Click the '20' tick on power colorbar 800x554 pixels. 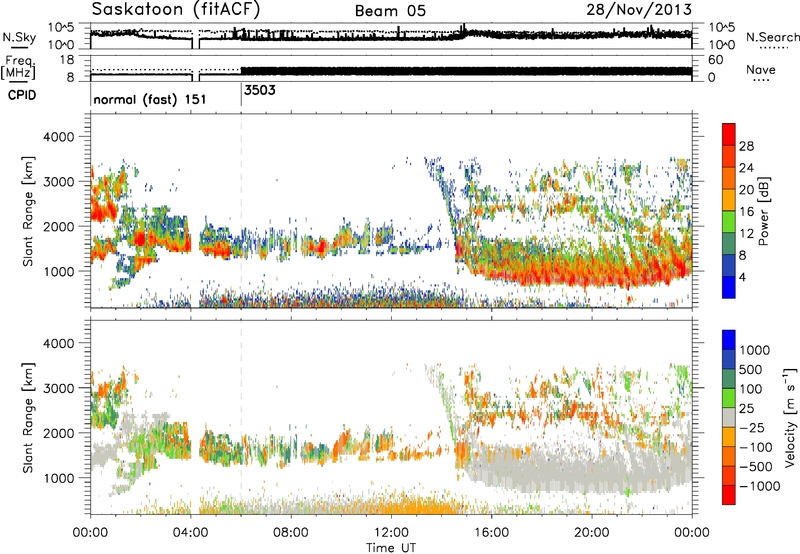(746, 190)
